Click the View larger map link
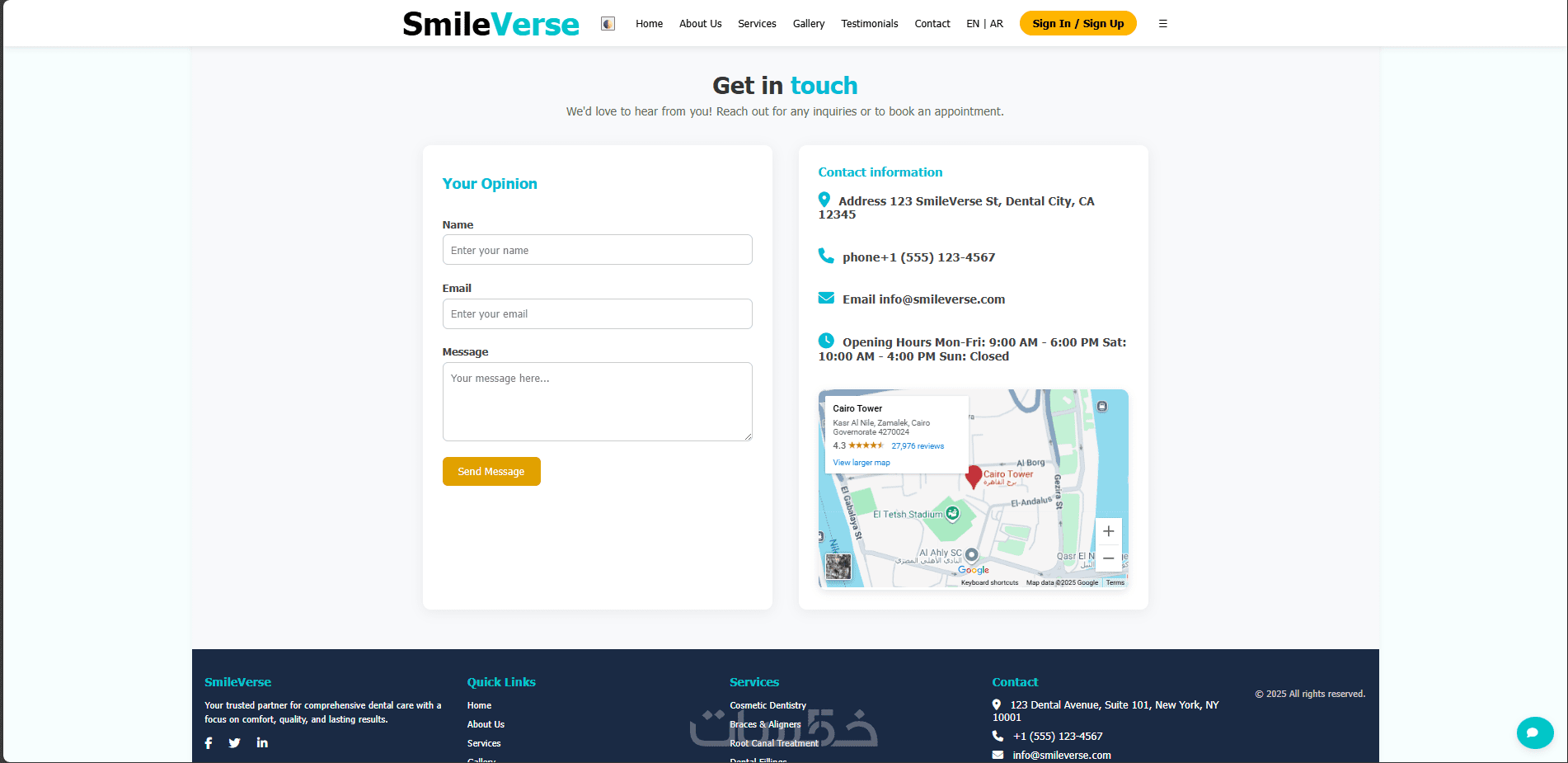1568x763 pixels. pos(861,463)
